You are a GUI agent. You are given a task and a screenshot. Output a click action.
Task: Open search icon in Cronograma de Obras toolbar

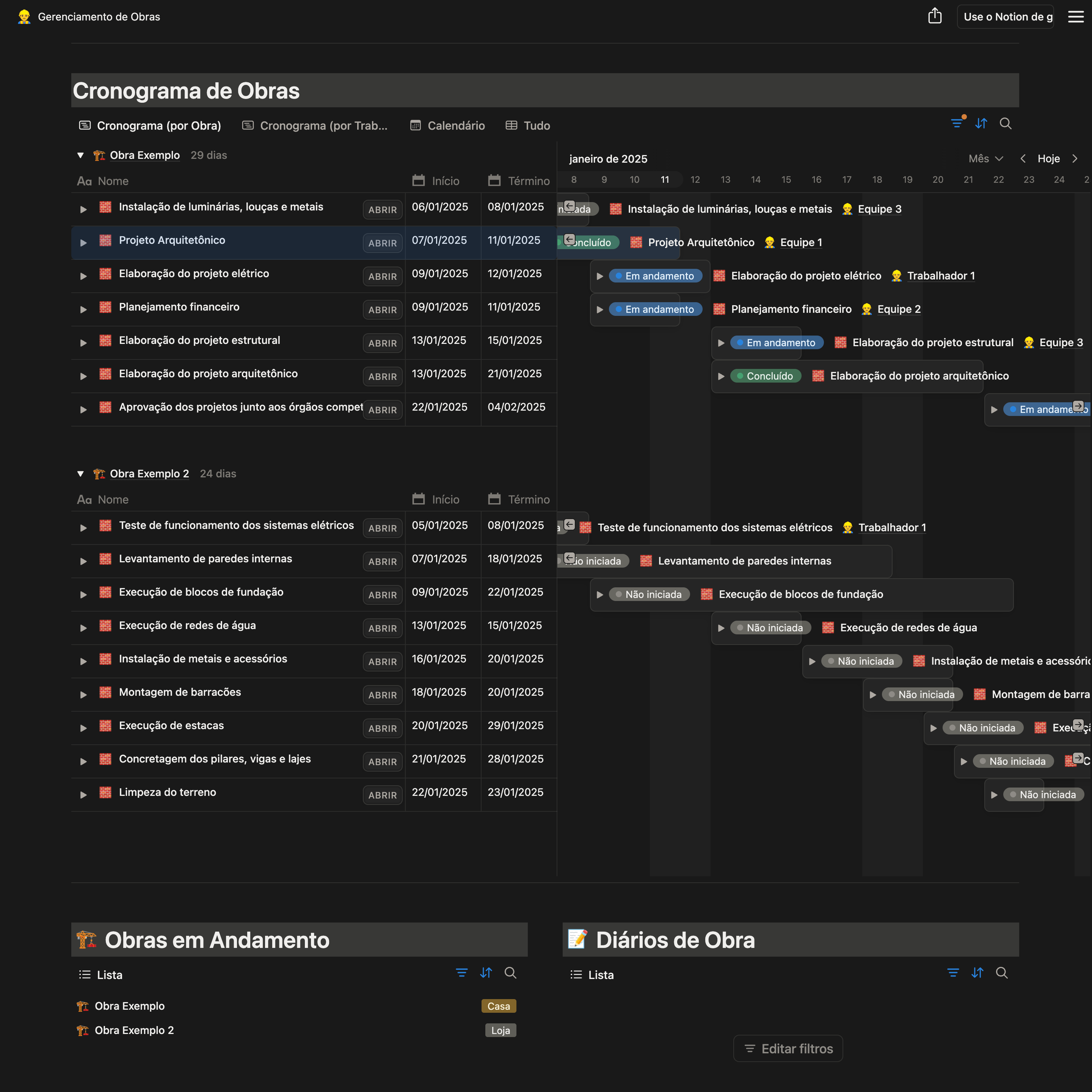1006,123
